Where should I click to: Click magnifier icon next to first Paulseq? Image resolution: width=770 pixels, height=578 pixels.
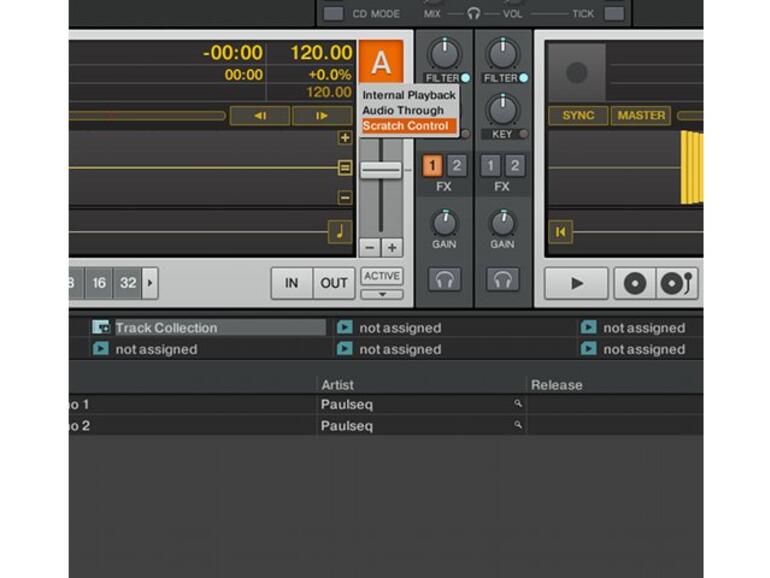(x=518, y=404)
